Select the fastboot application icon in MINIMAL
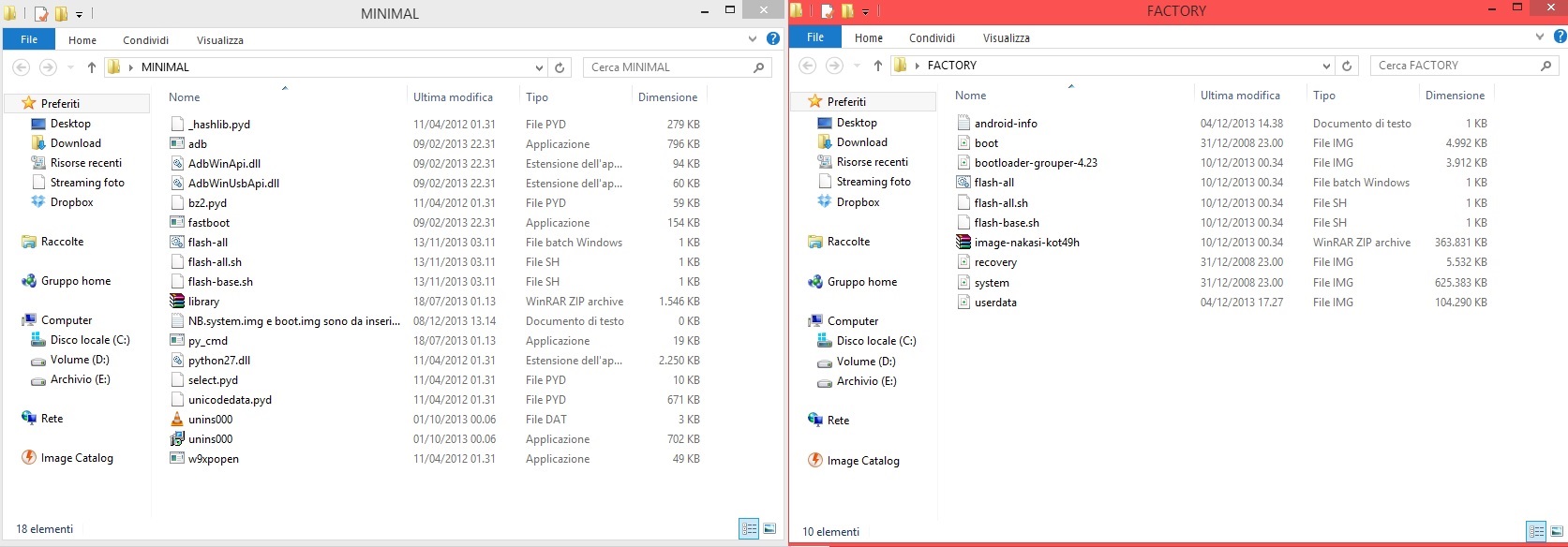 [177, 222]
